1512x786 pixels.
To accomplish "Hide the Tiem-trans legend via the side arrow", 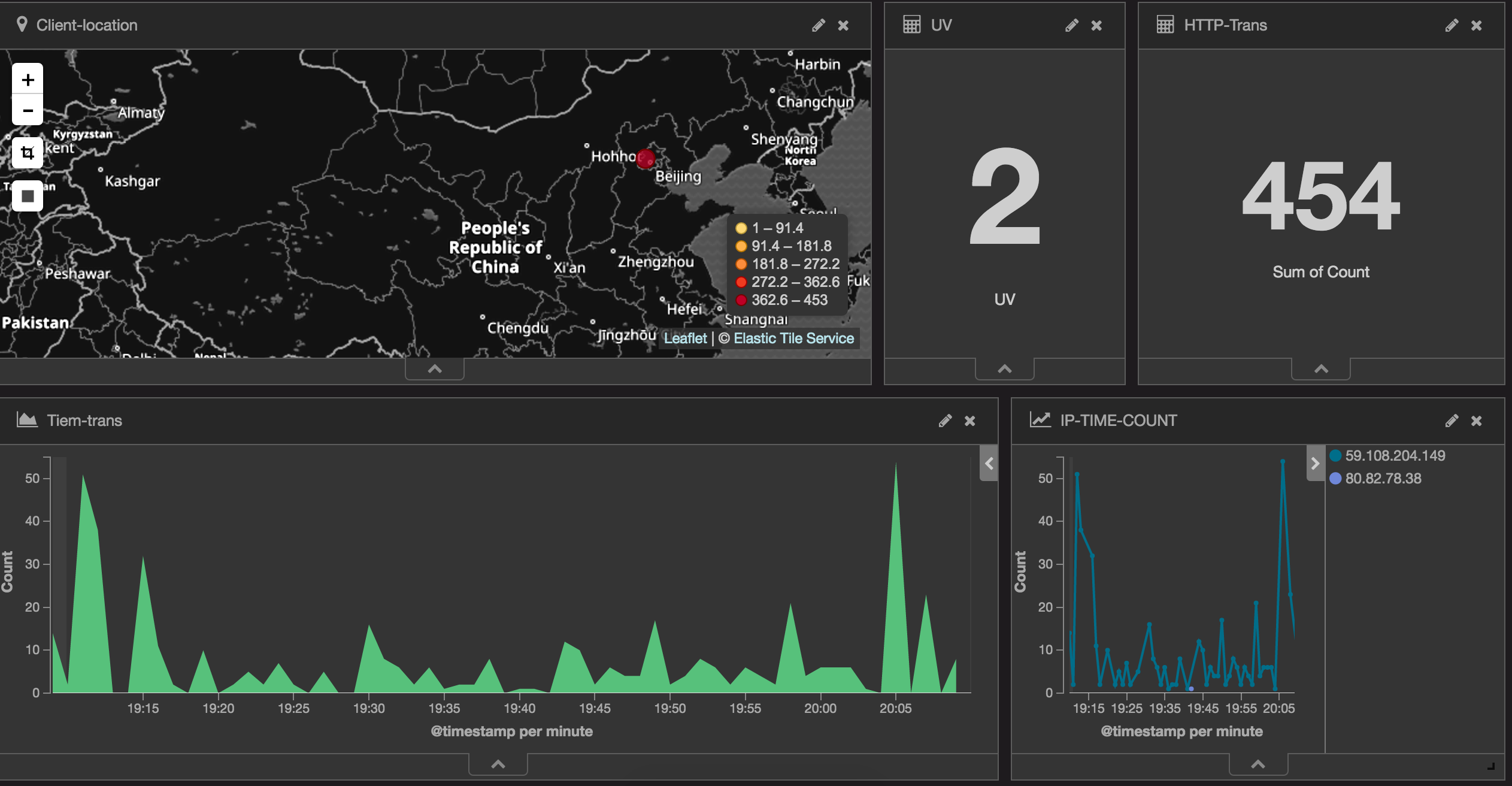I will 989,464.
